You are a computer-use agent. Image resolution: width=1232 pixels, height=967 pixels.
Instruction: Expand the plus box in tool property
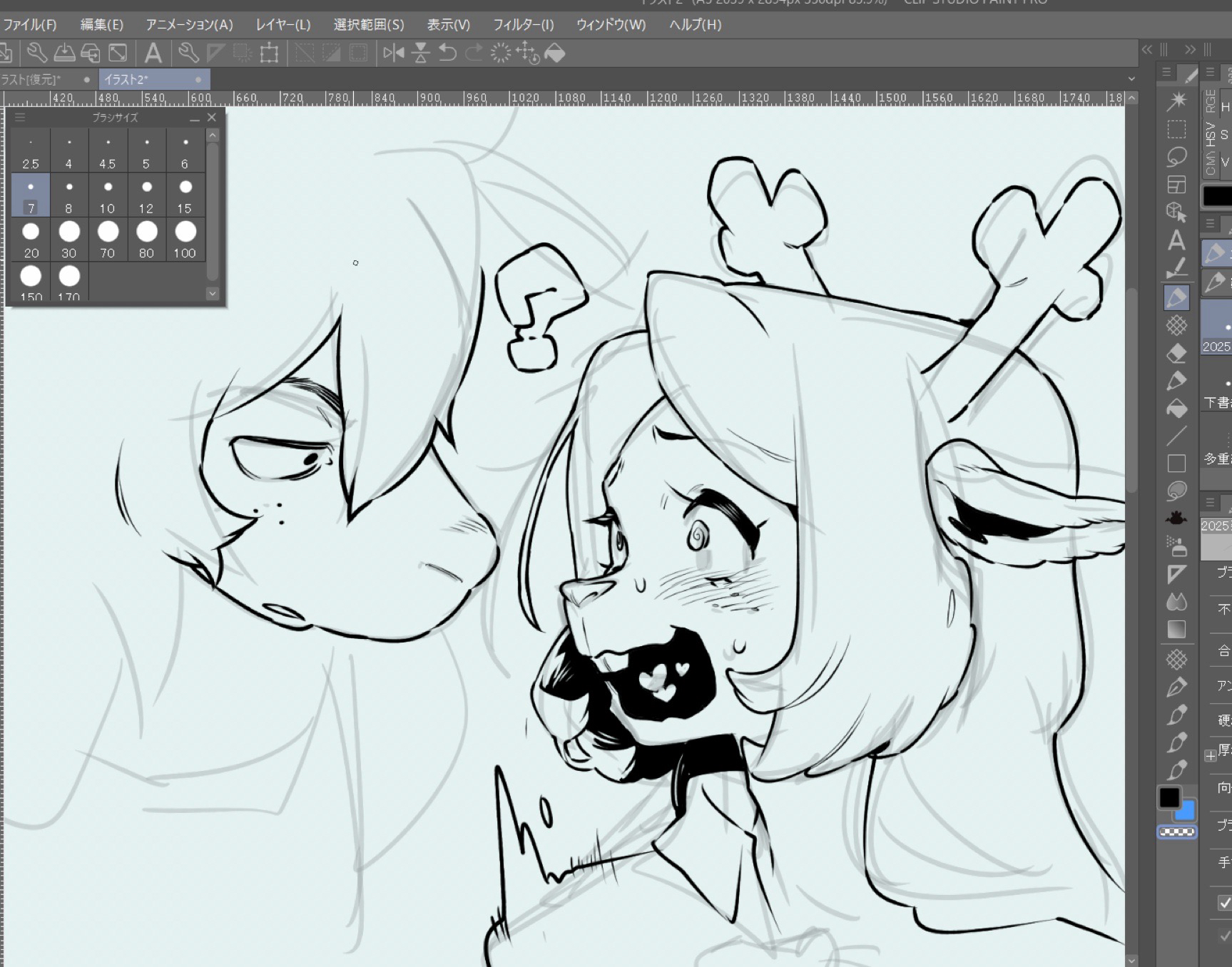(x=1210, y=756)
